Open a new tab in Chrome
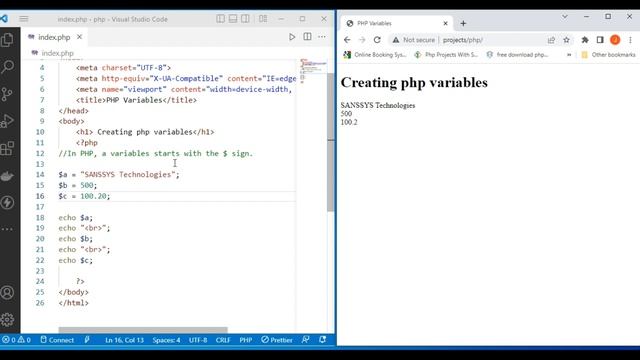Viewport: 640px width, 360px height. point(463,23)
